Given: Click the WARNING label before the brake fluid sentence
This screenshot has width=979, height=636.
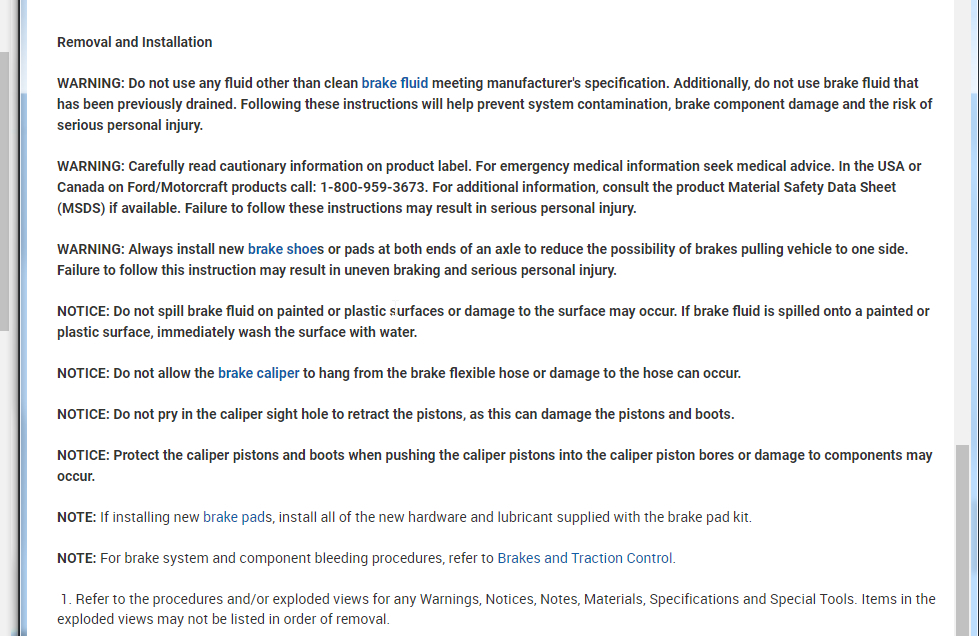Looking at the screenshot, I should 90,83.
